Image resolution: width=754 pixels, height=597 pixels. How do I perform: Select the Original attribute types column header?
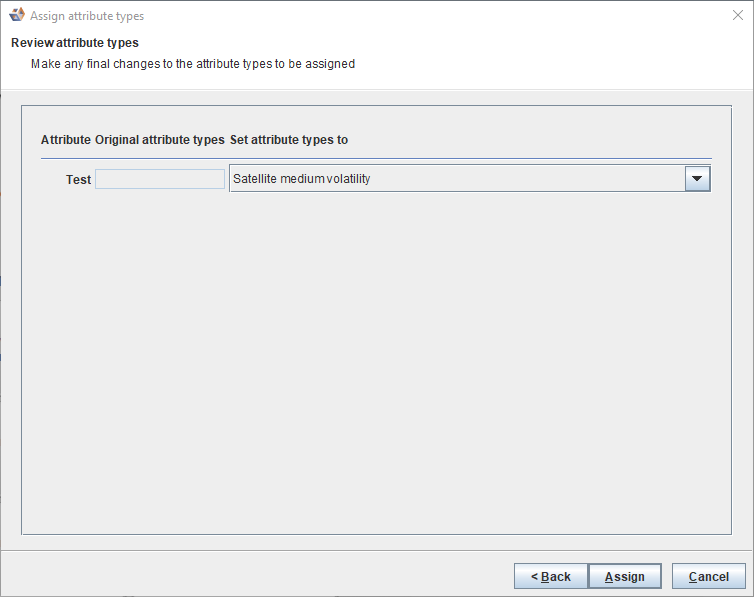160,140
